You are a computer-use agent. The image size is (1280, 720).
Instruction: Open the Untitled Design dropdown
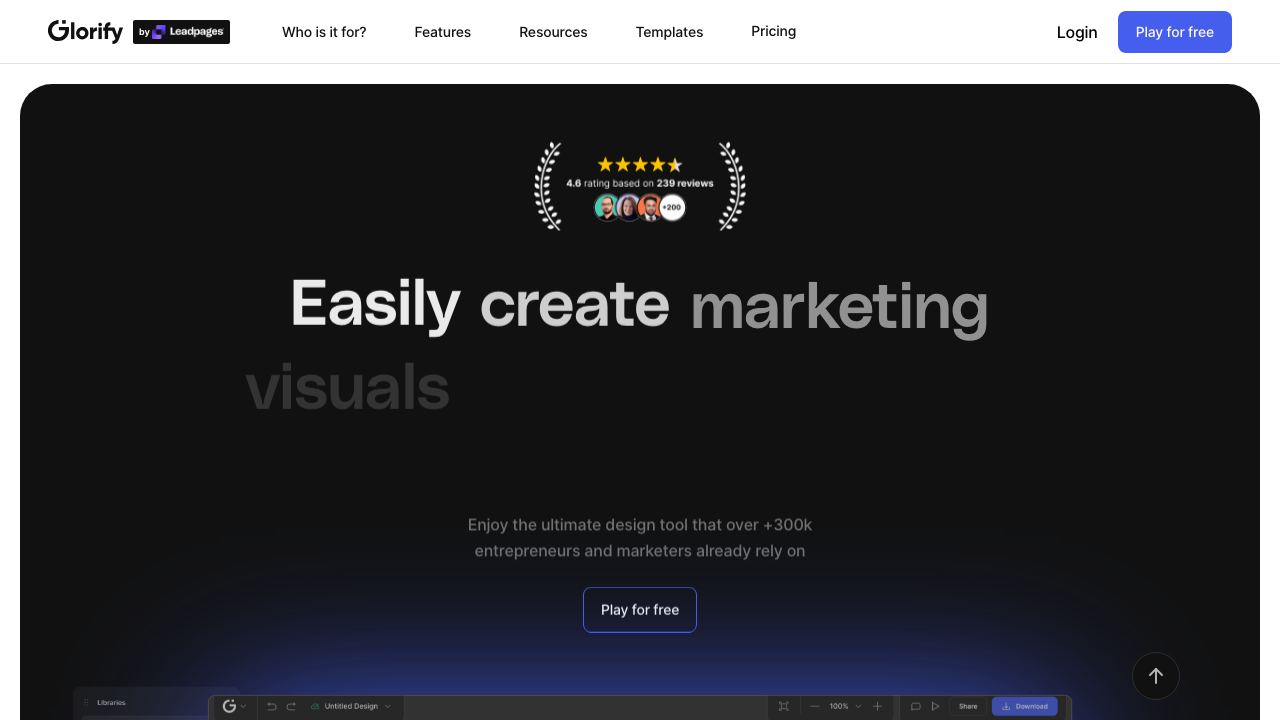pyautogui.click(x=351, y=706)
